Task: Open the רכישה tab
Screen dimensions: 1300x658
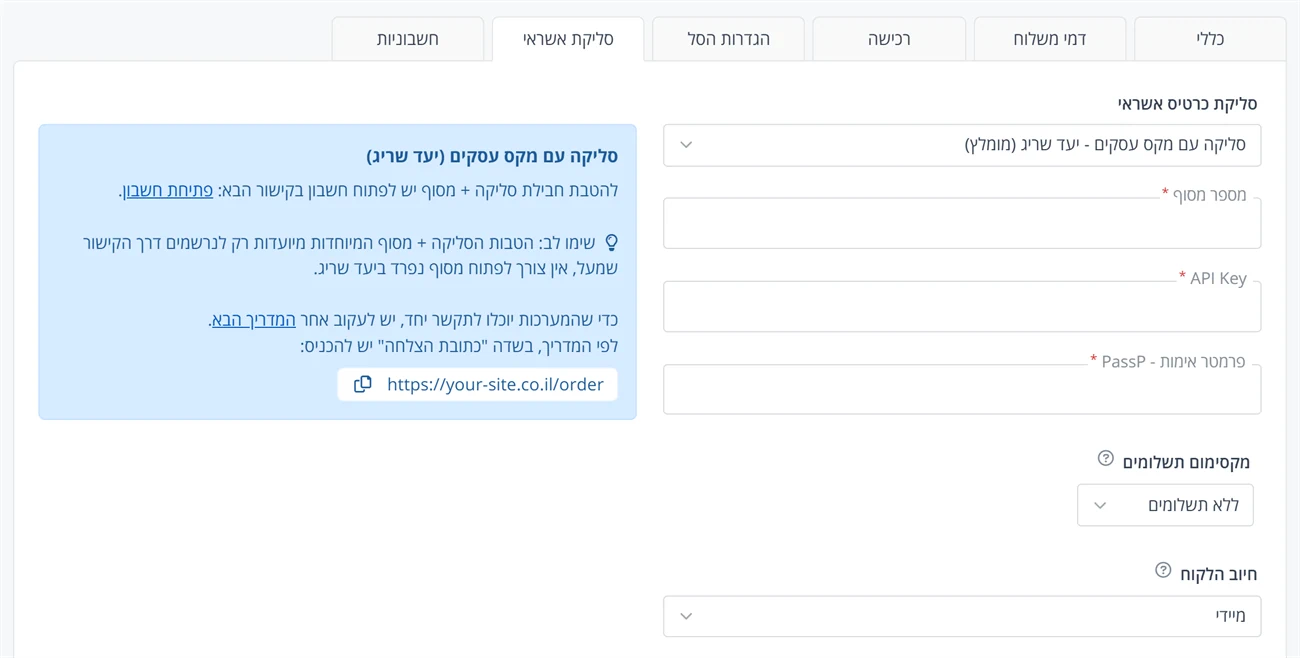Action: point(889,39)
